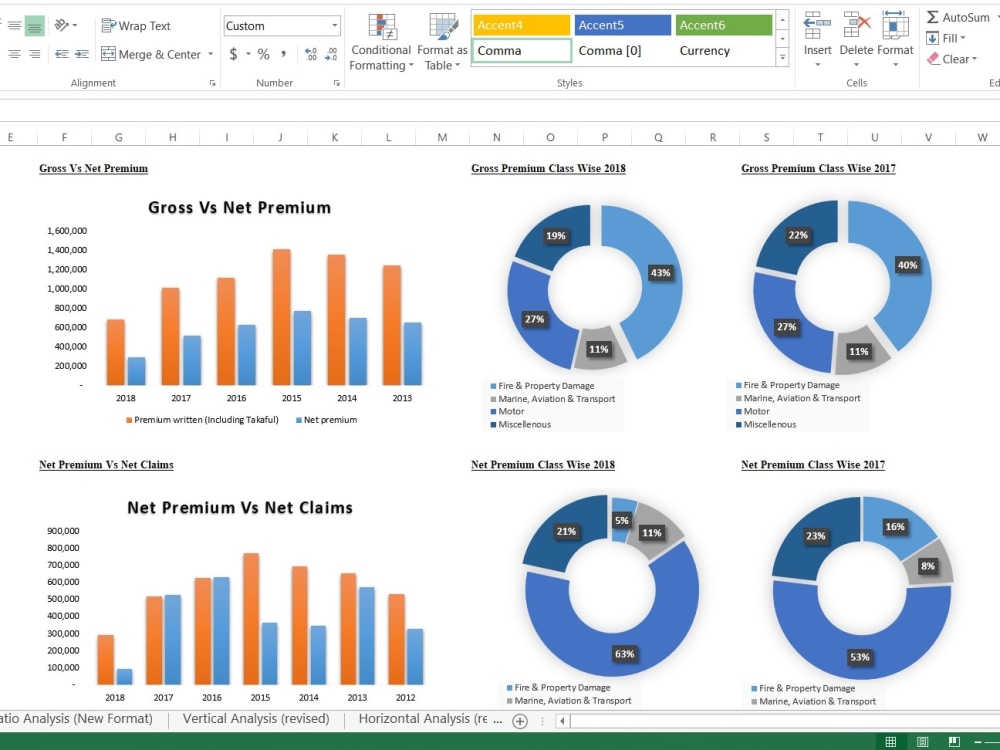Select column N header

click(496, 136)
